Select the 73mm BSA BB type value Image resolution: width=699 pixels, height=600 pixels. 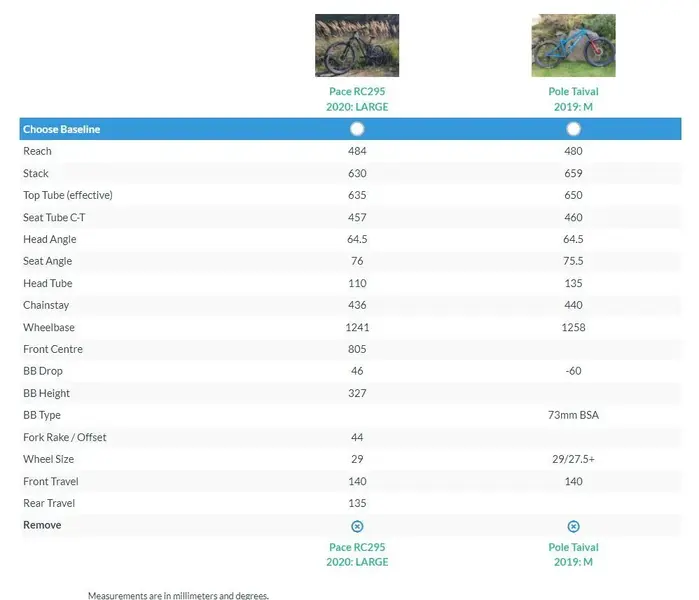click(573, 415)
